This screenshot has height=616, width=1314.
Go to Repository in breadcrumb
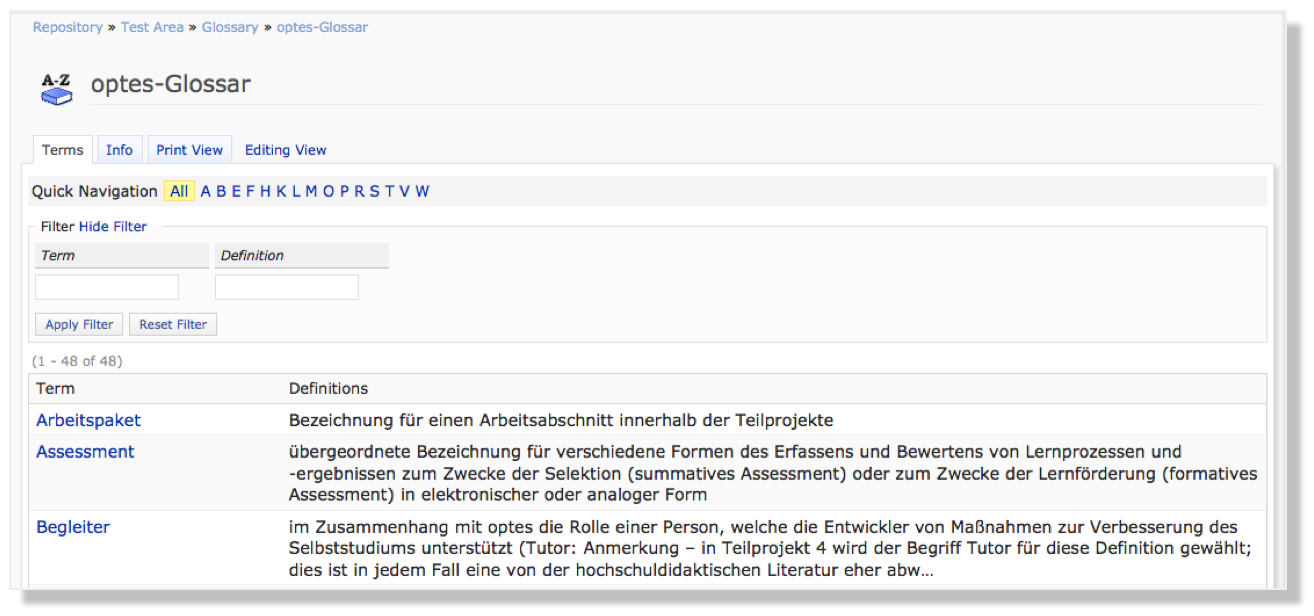coord(67,27)
